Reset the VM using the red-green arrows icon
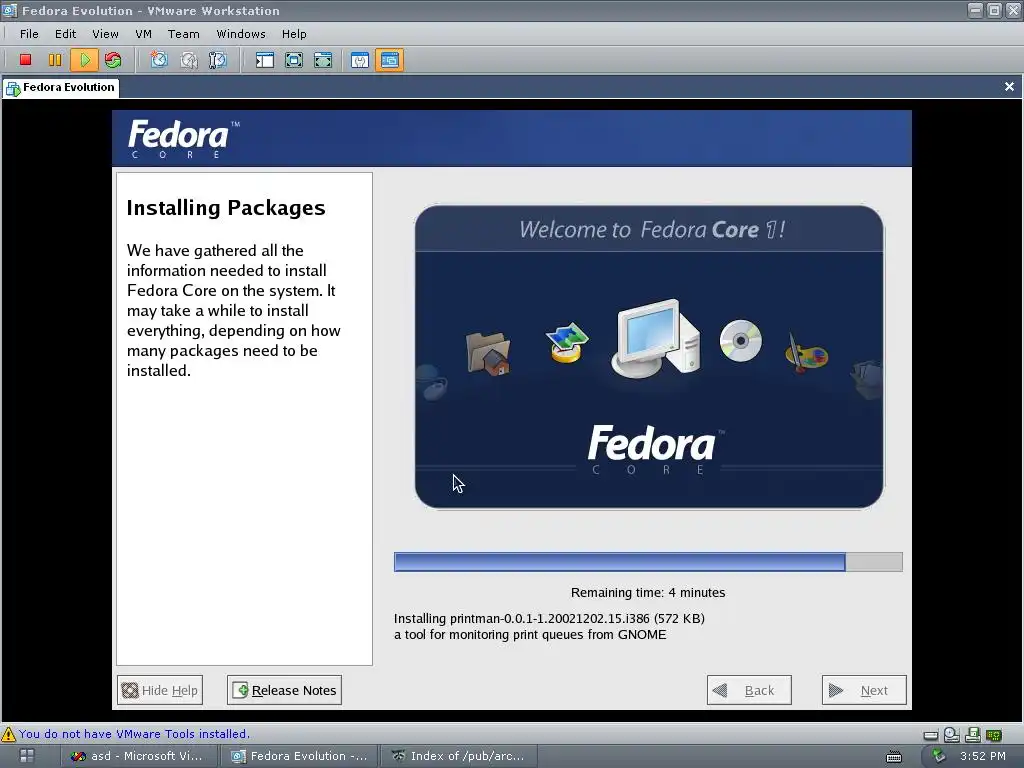The image size is (1024, 768). [113, 60]
